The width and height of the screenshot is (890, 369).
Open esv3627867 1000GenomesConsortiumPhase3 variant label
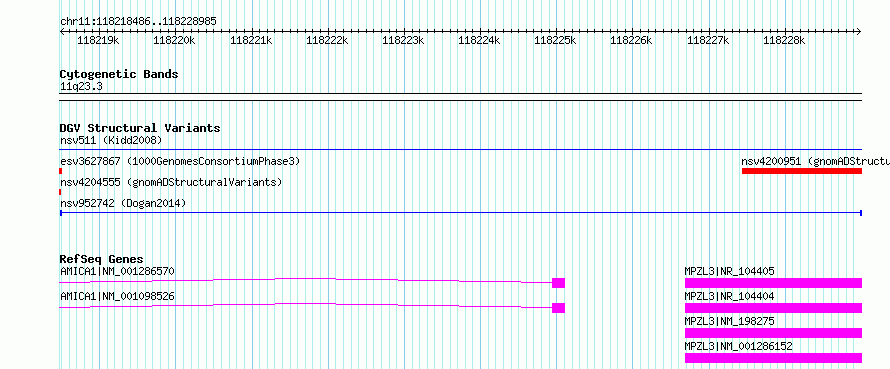(180, 161)
